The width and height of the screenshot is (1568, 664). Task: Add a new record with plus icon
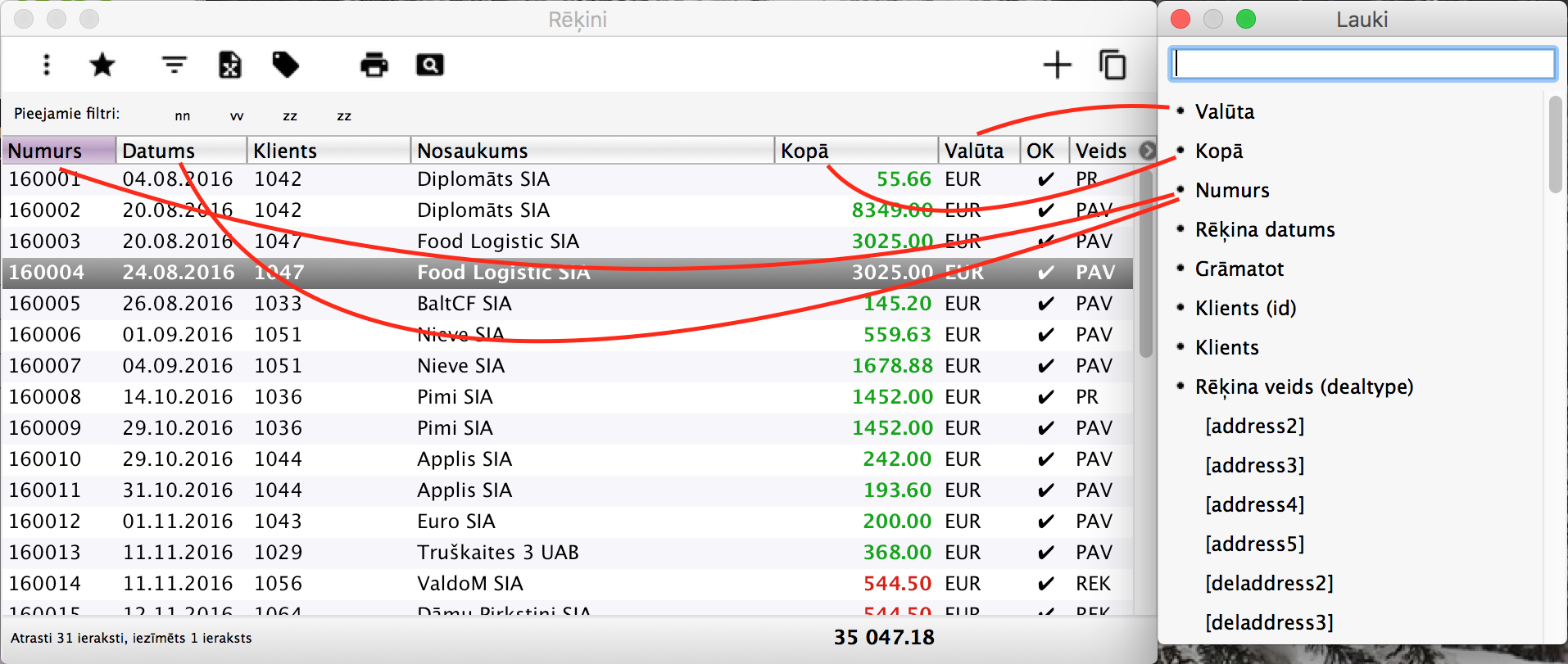point(1057,65)
